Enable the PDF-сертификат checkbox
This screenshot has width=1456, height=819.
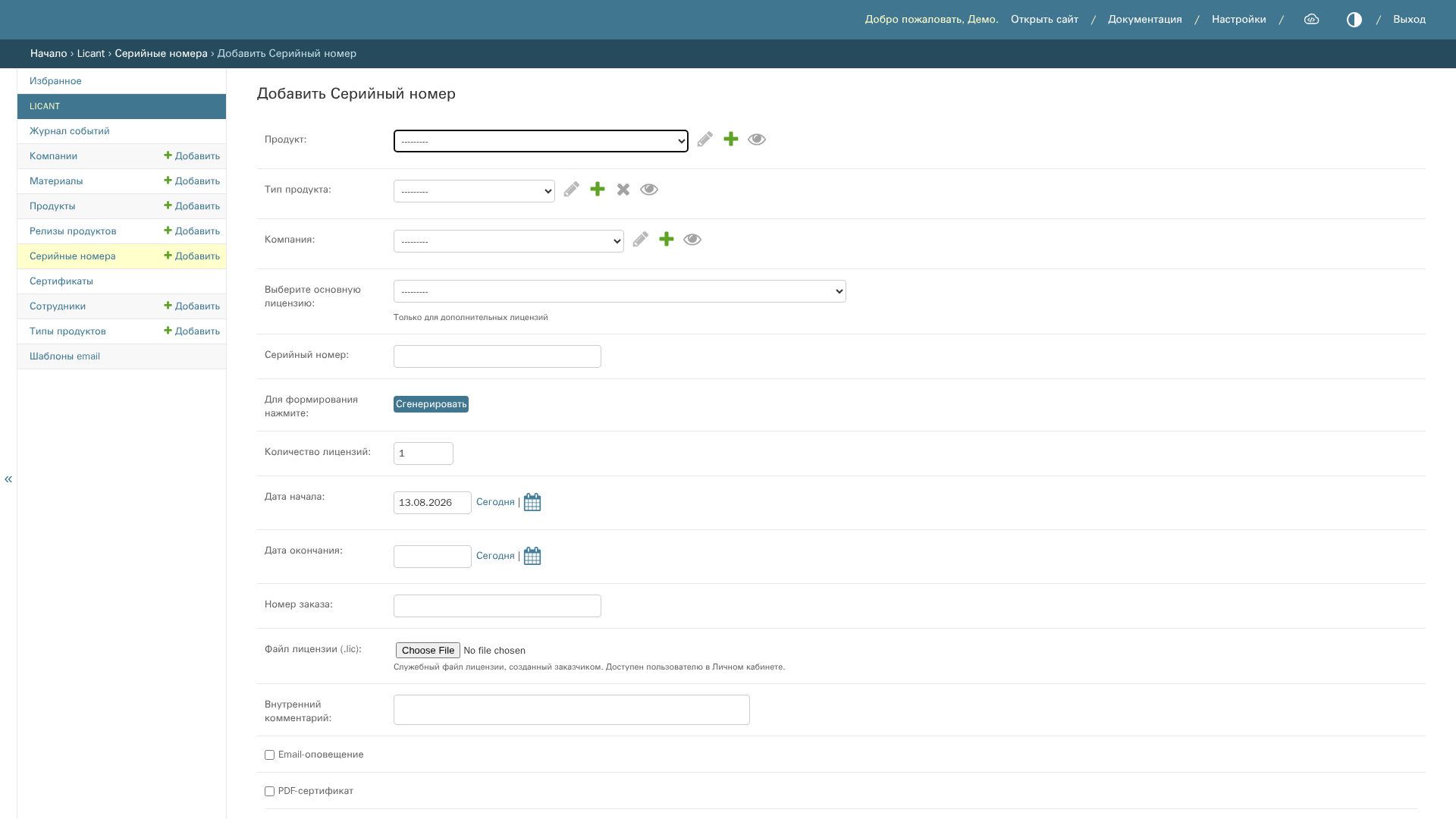269,792
